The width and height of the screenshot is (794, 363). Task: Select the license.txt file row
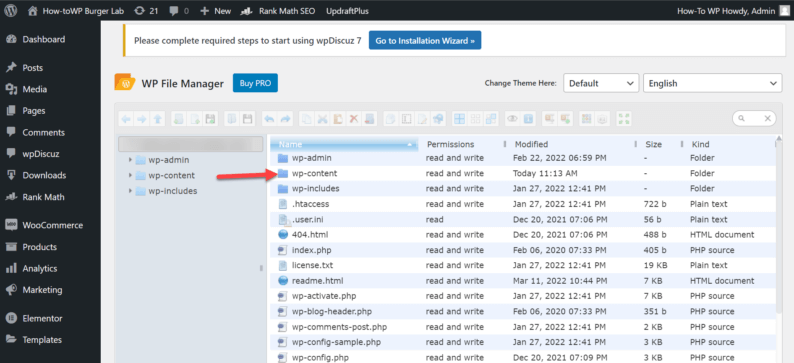522,265
